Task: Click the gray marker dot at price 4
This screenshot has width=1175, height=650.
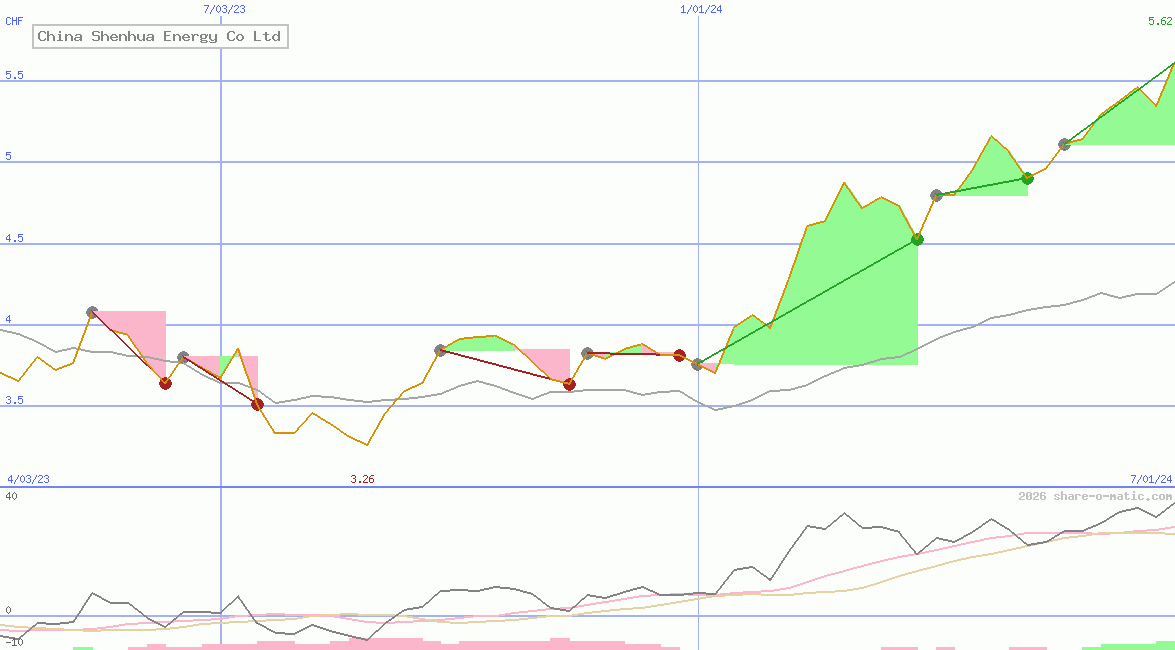Action: (92, 311)
